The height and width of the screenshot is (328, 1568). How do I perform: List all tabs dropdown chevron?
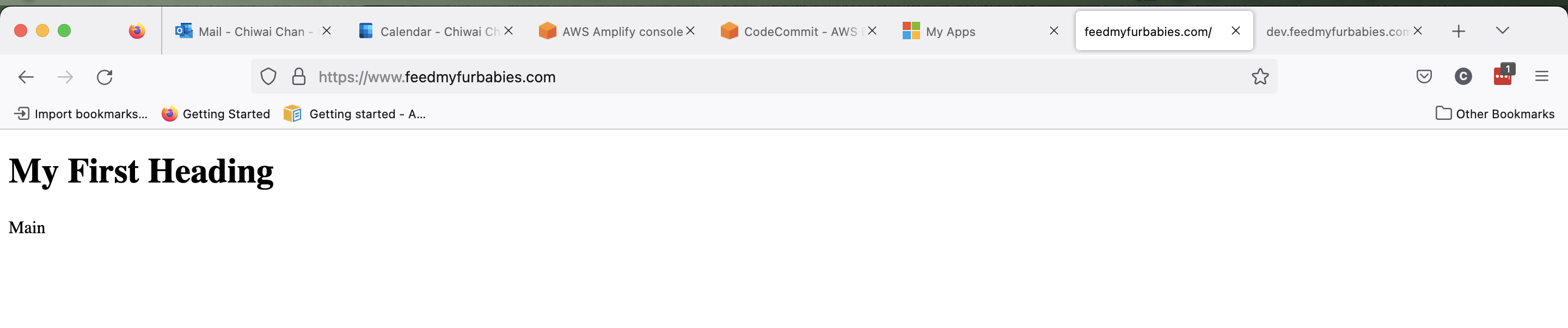click(1502, 31)
